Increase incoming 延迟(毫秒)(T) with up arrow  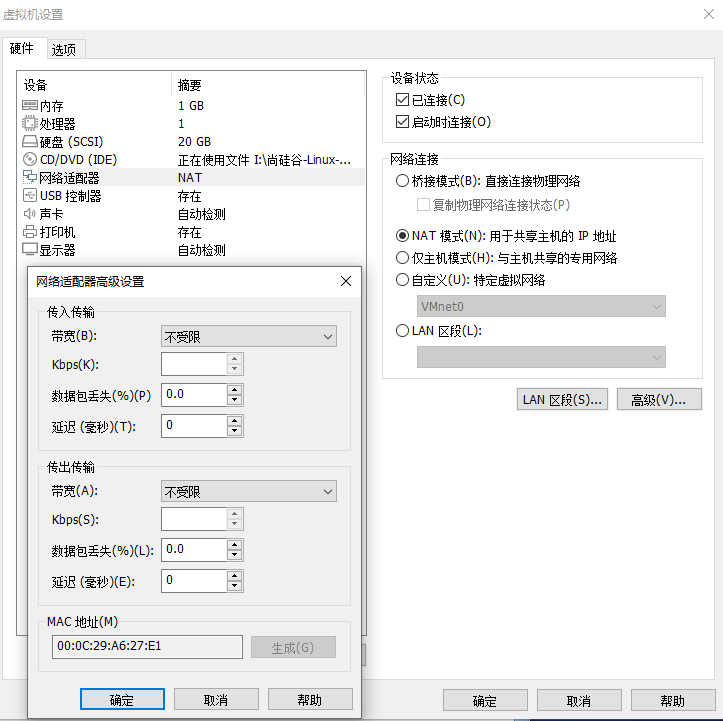[235, 421]
